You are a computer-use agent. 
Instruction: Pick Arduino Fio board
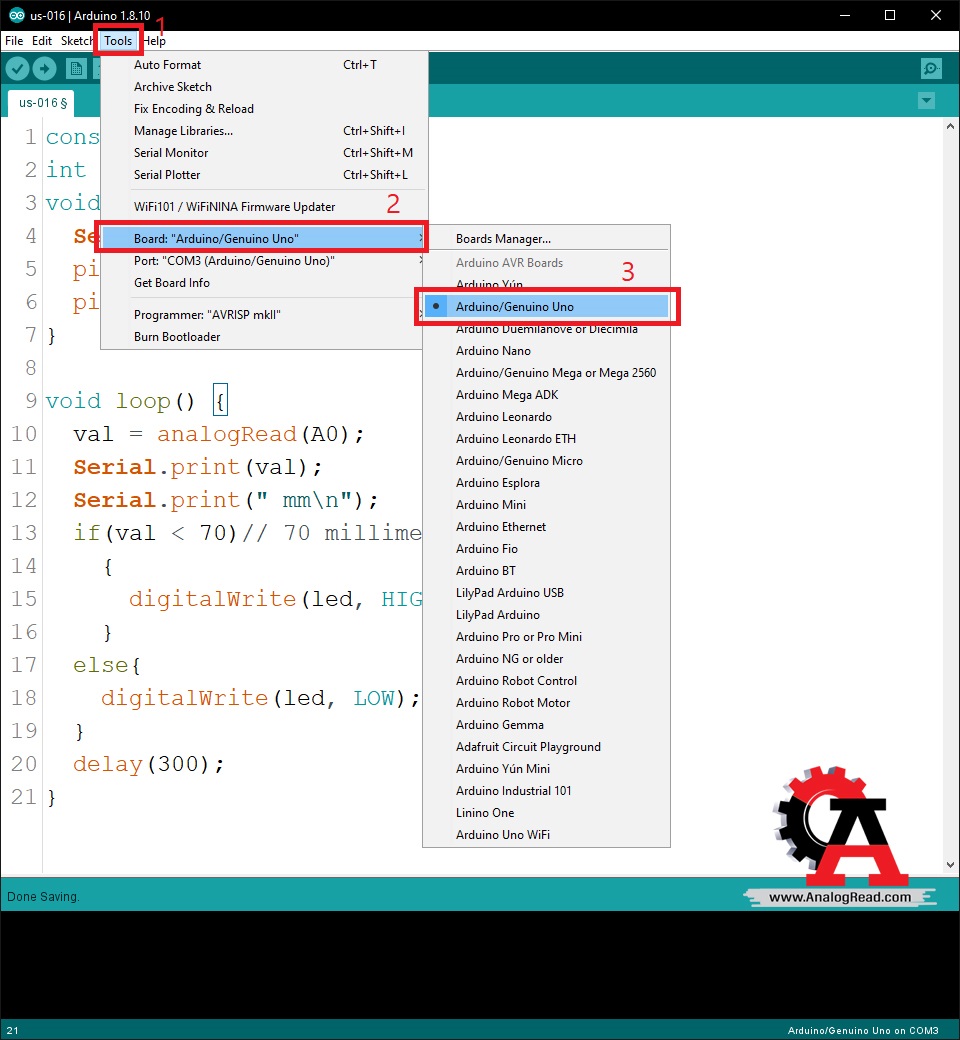(546, 549)
